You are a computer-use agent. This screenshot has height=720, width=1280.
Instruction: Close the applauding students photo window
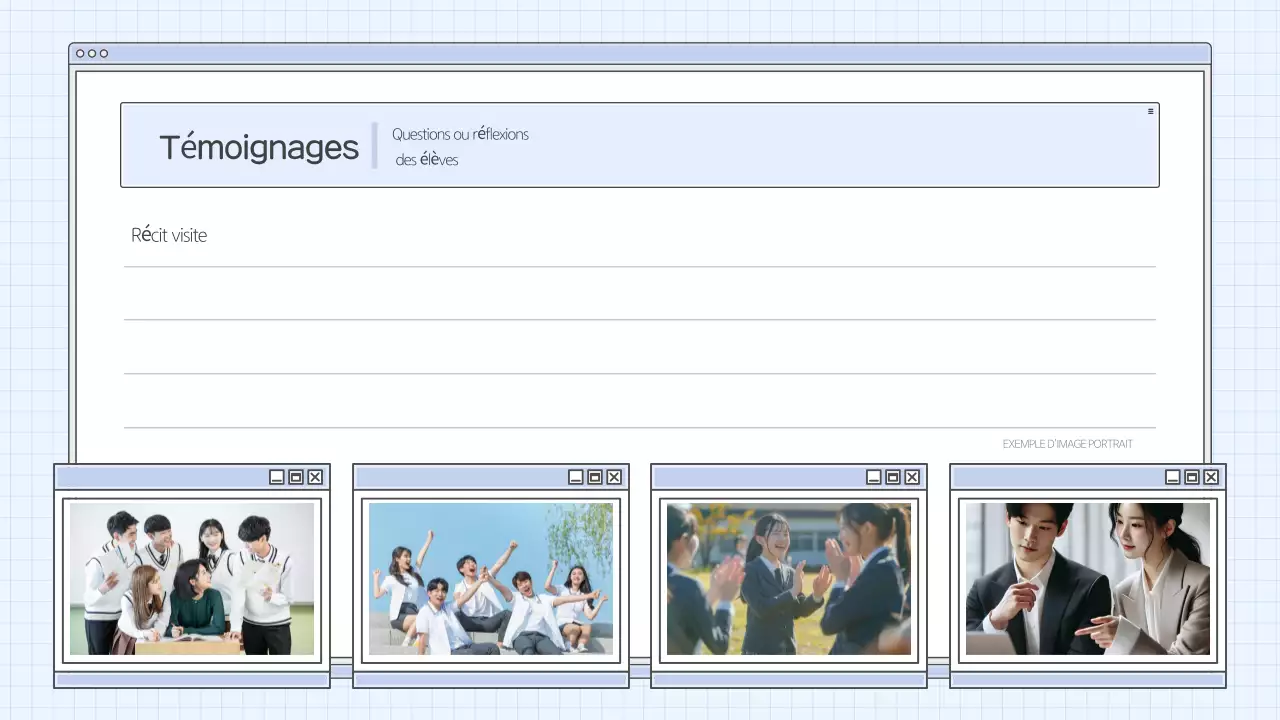(x=911, y=477)
